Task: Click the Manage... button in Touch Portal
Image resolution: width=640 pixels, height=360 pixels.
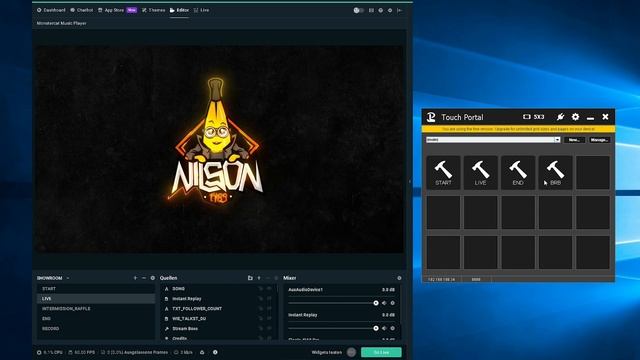Action: (x=599, y=140)
